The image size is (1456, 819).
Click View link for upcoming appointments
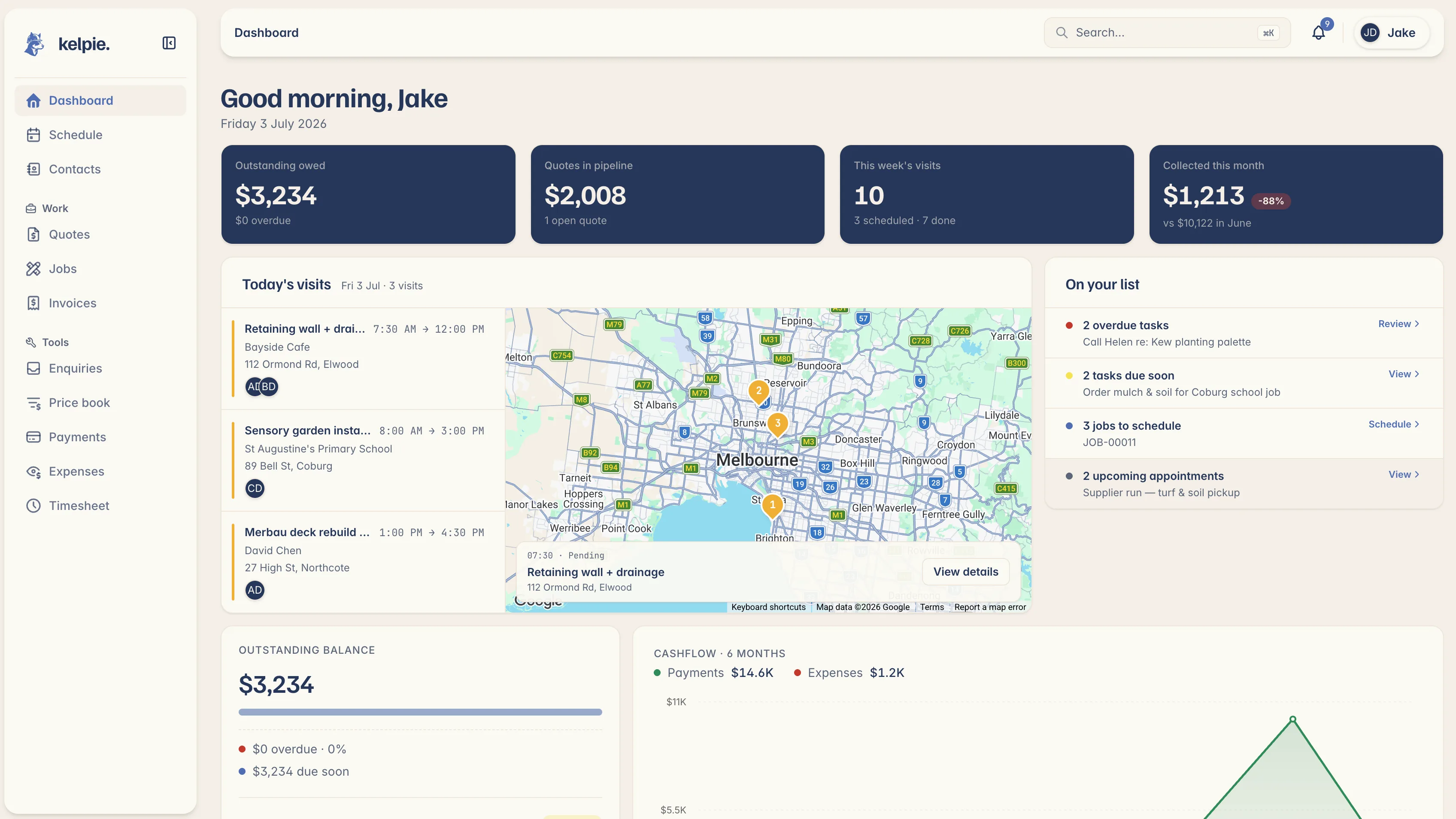pyautogui.click(x=1404, y=475)
